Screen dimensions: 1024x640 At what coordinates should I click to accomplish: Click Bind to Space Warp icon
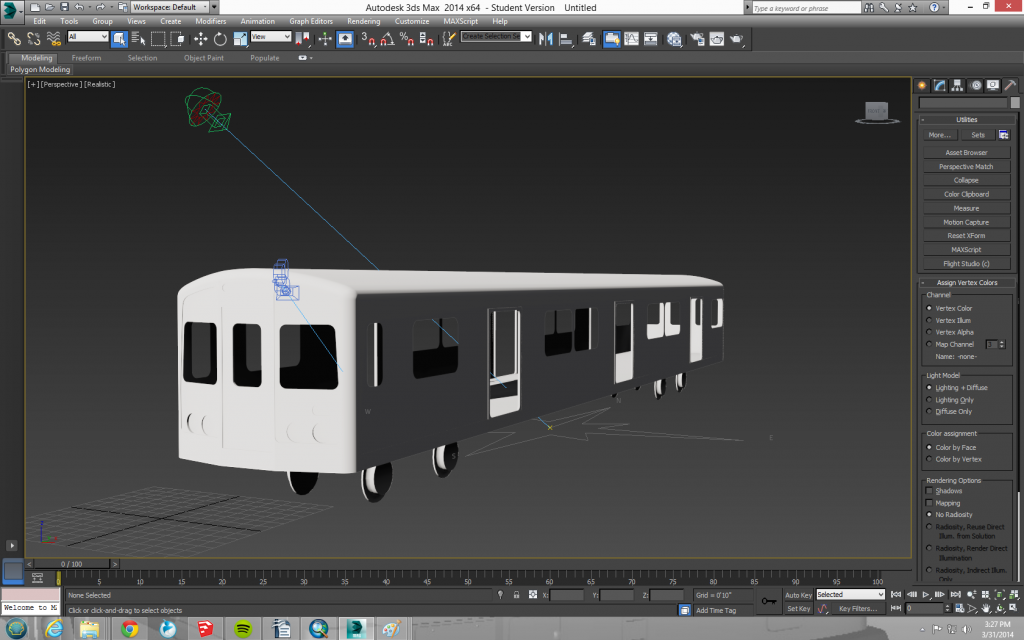click(x=54, y=39)
